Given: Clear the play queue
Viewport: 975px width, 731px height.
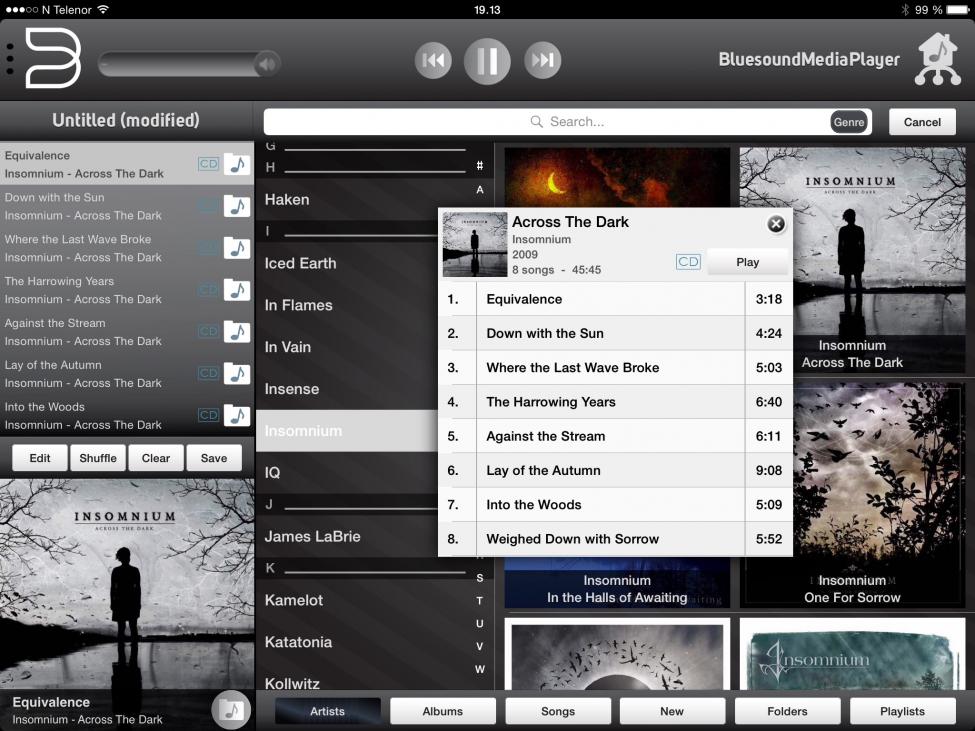Looking at the screenshot, I should tap(155, 458).
